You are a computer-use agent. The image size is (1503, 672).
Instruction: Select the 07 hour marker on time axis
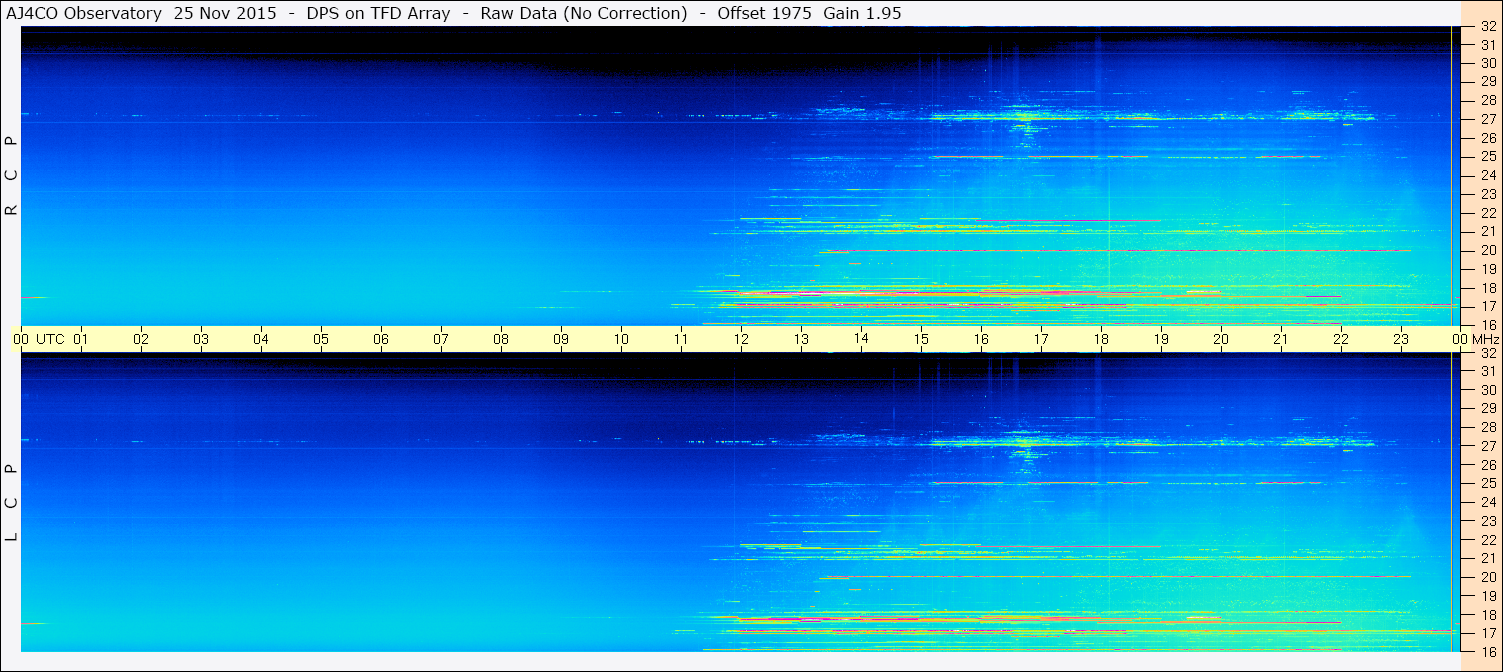[x=441, y=339]
